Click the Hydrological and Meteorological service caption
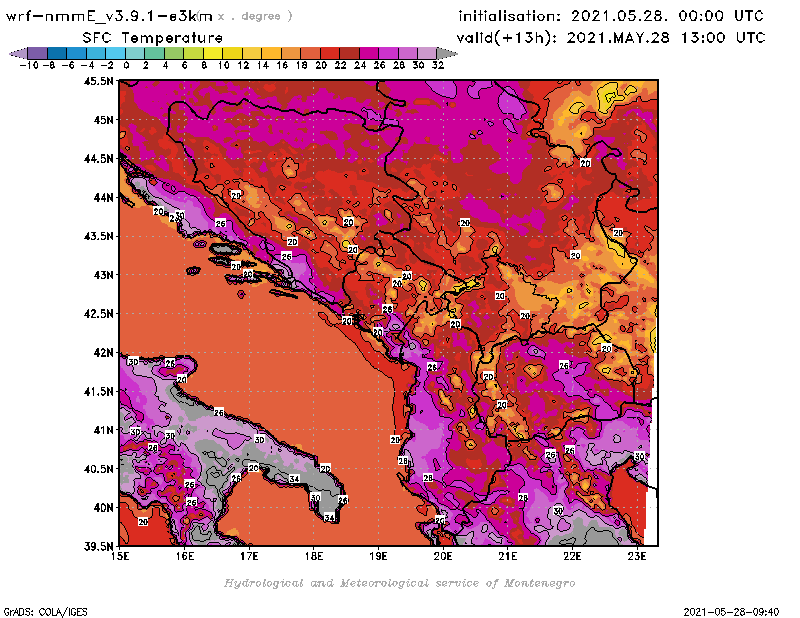Image resolution: width=800 pixels, height=618 pixels. coord(399,583)
